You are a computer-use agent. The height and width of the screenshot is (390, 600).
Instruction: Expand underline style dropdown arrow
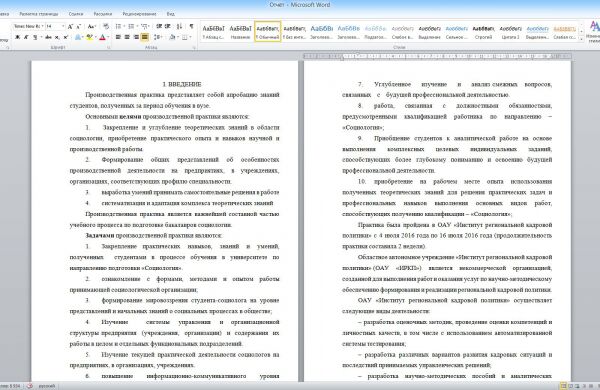click(x=41, y=37)
